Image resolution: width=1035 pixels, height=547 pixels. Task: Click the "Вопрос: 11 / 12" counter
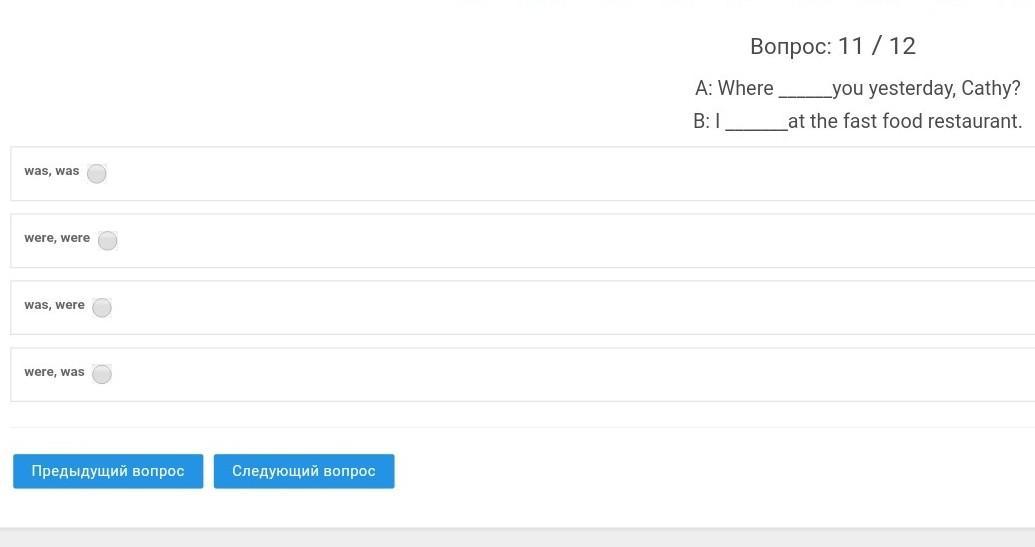click(x=832, y=46)
